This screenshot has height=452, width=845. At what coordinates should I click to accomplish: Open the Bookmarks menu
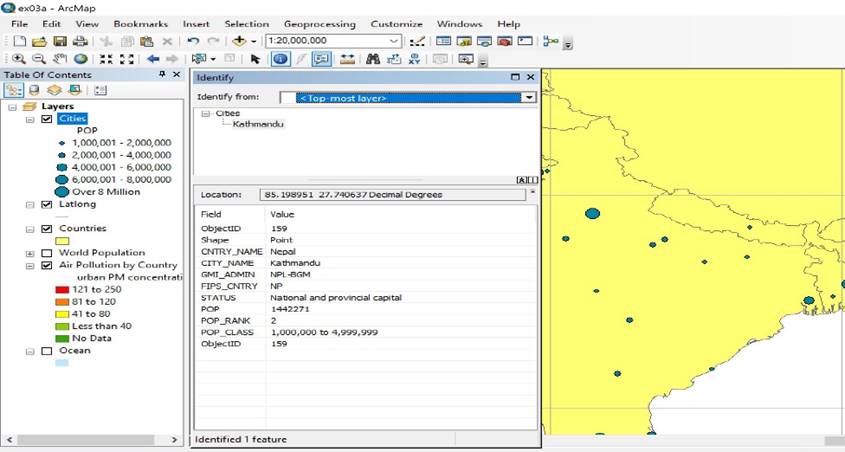click(x=141, y=24)
